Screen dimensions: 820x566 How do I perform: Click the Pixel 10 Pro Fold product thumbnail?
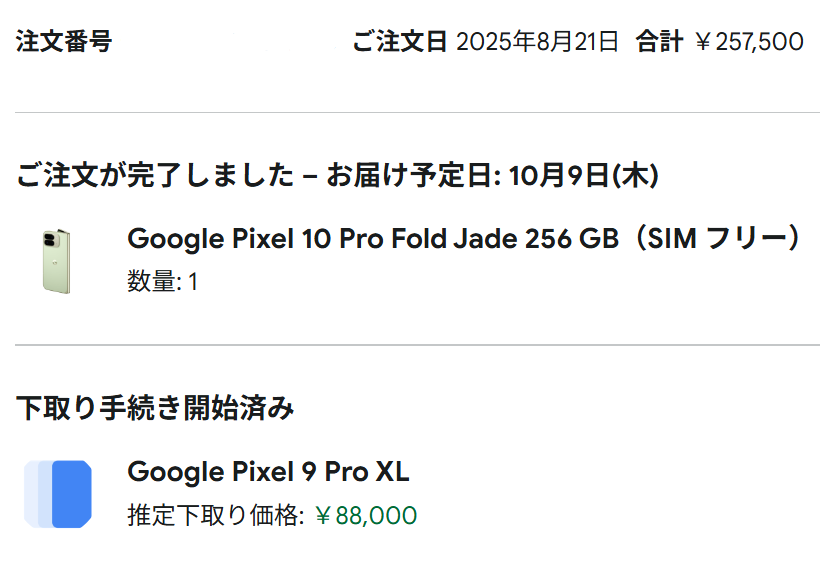[57, 260]
